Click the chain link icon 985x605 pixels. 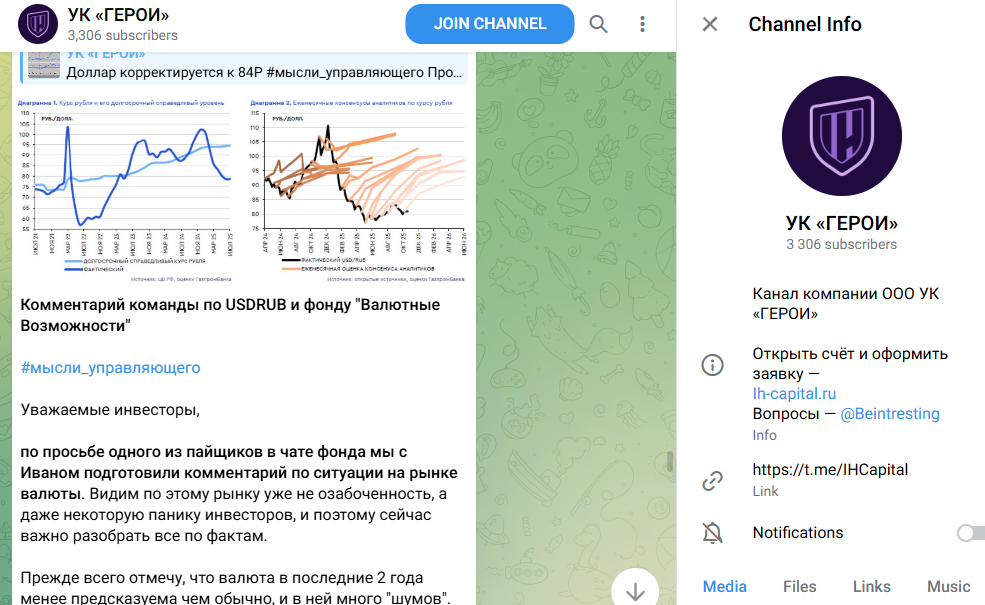(x=712, y=481)
